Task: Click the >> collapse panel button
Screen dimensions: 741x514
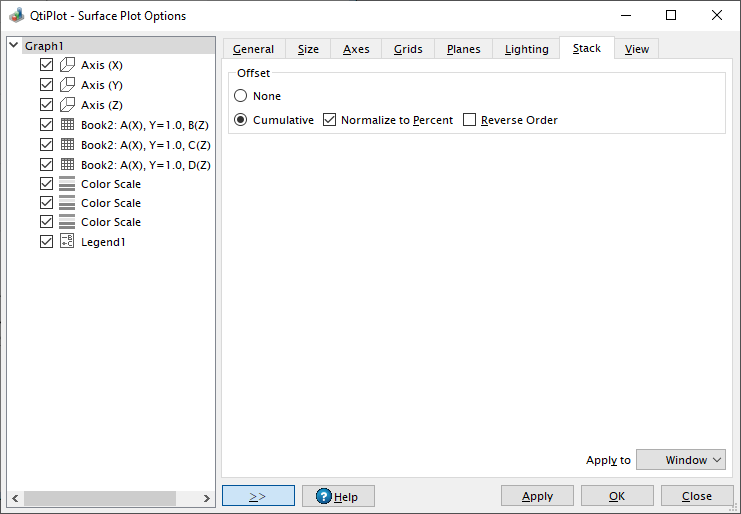Action: (258, 496)
